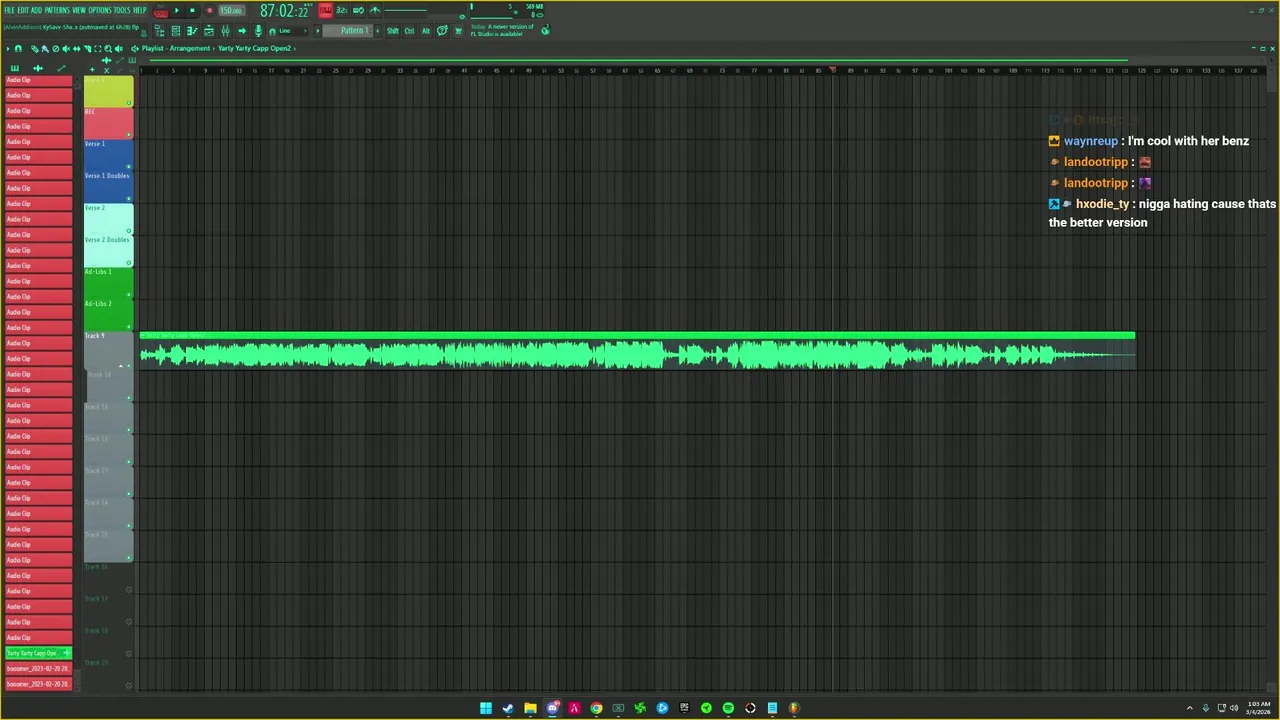
Task: Select the Slip tool in playlist
Action: 77,48
